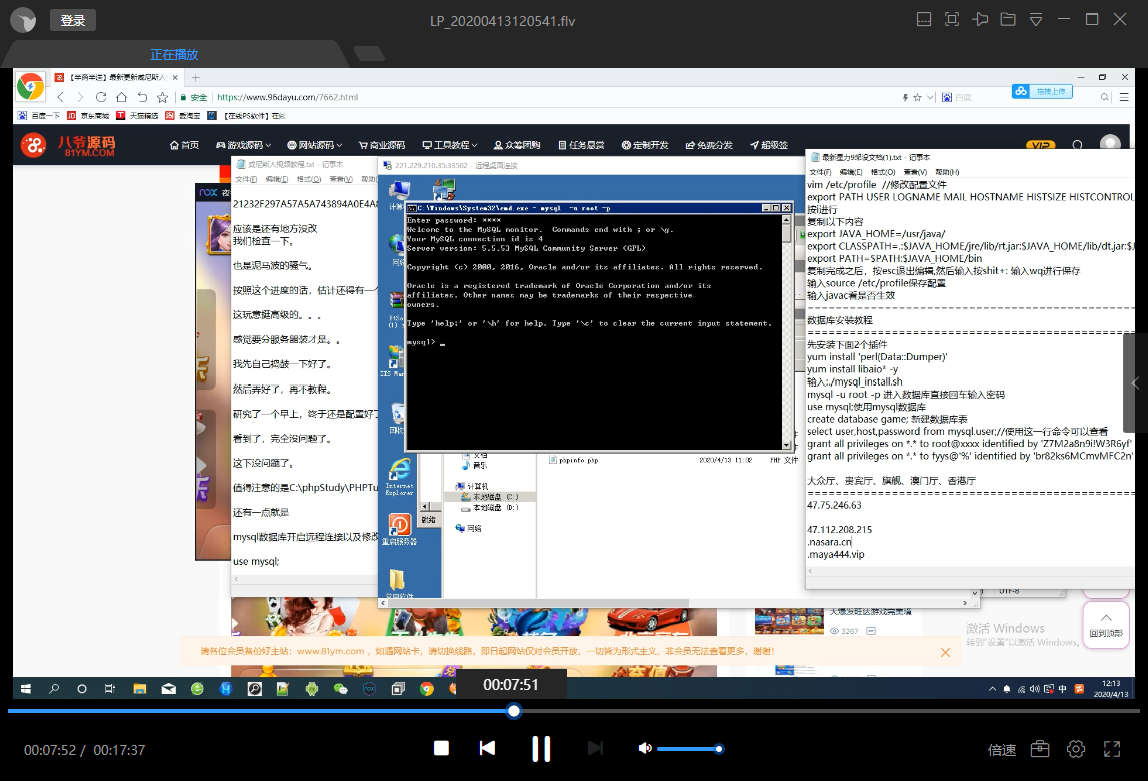Toggle fullscreen mode in player

coord(1112,749)
